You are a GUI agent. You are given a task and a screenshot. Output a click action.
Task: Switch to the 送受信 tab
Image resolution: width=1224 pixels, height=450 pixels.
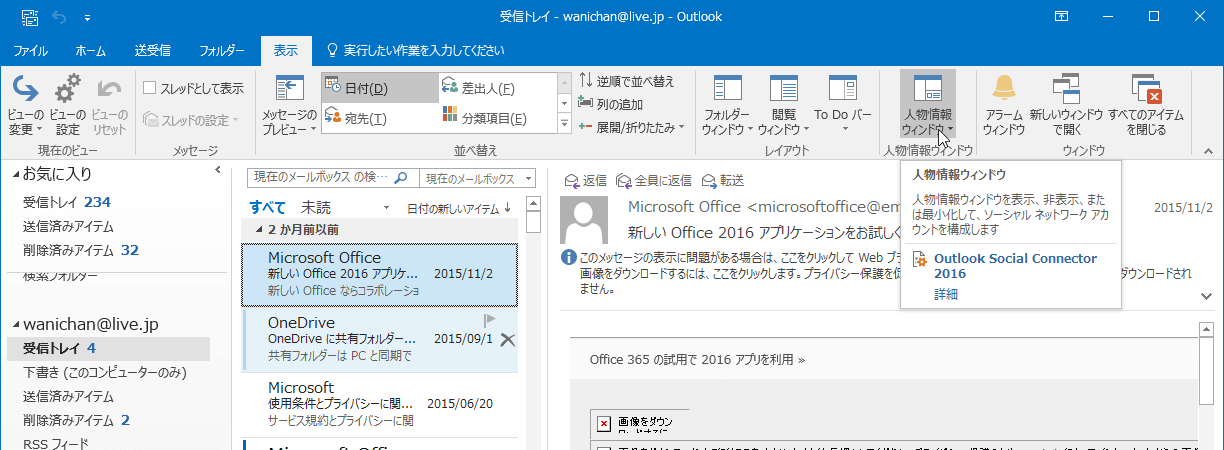point(153,50)
